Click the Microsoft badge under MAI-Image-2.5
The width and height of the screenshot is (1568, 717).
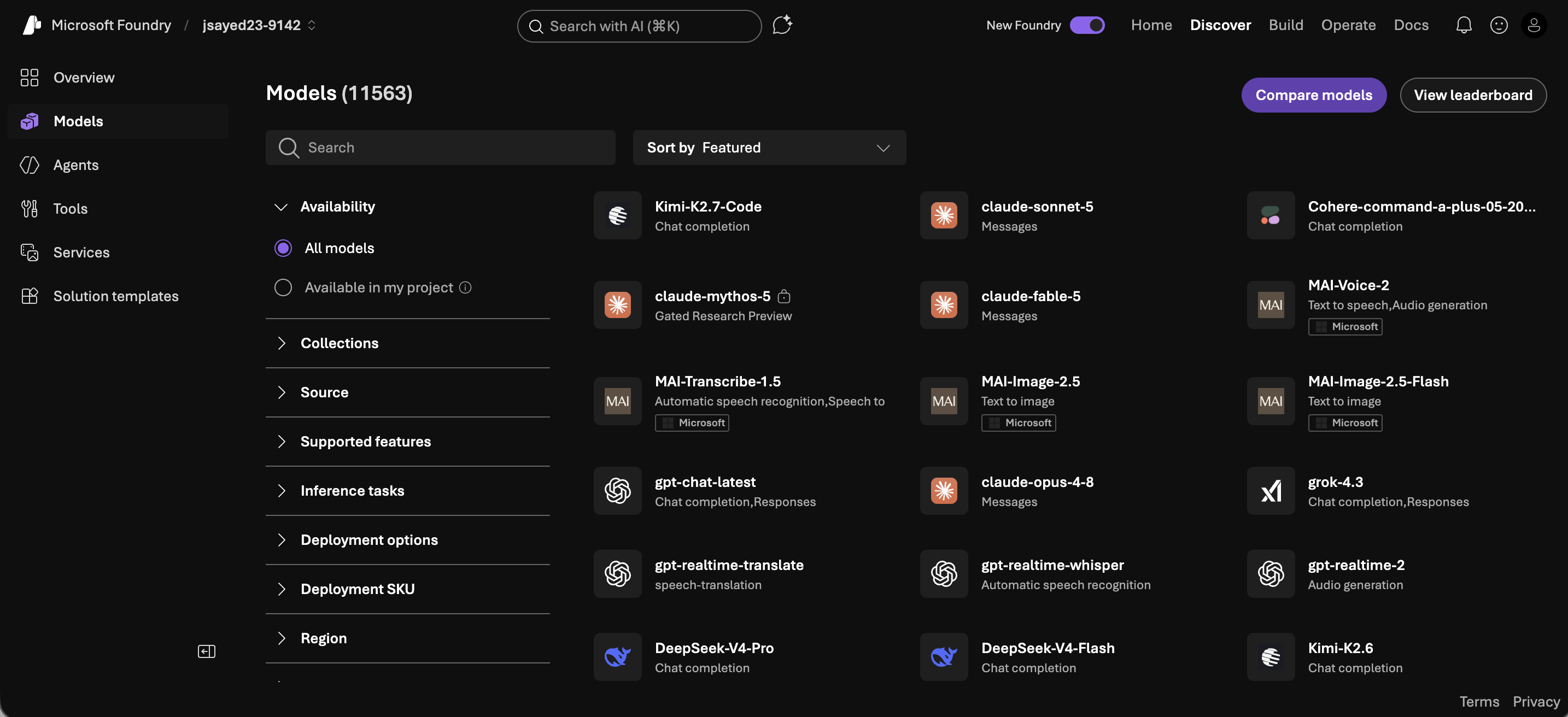pos(1019,423)
